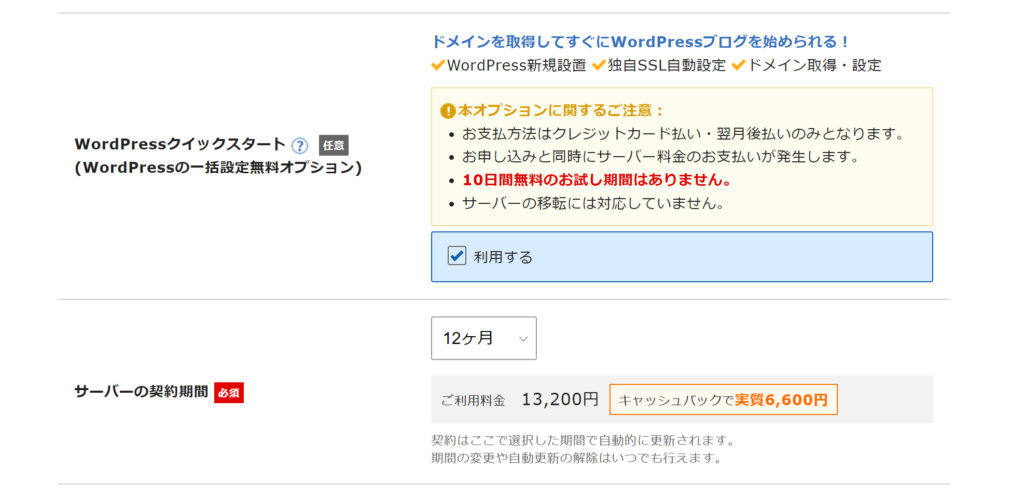
Task: Click the red 10日間無料 warning text
Action: pos(596,180)
